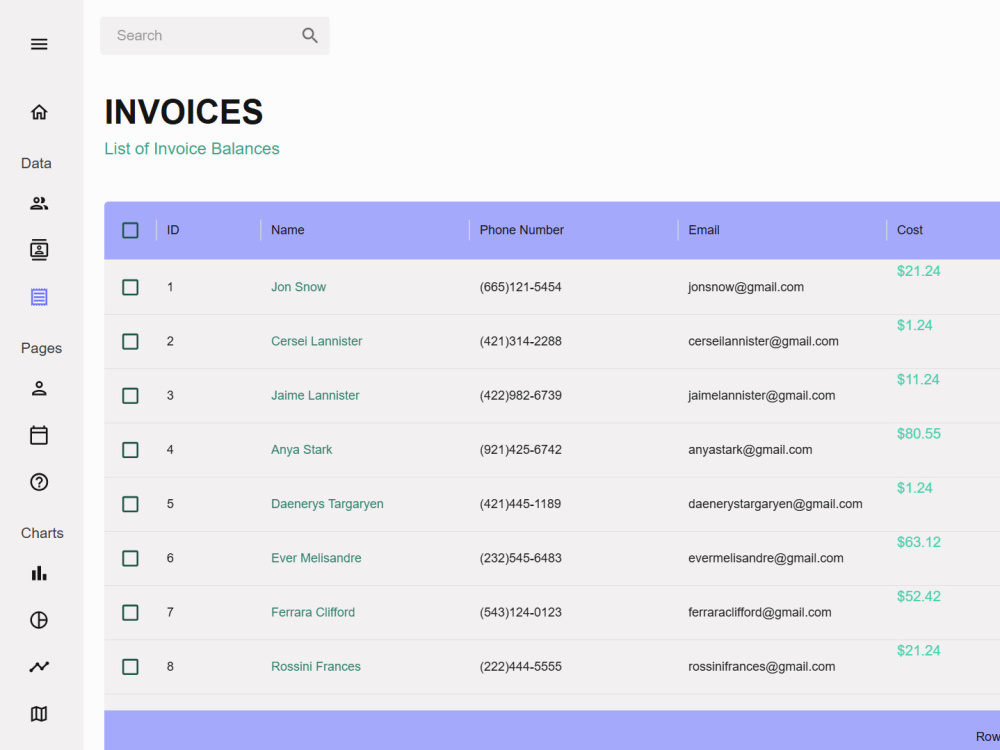Image resolution: width=1000 pixels, height=750 pixels.
Task: Open the Home dashboard icon
Action: (x=39, y=112)
